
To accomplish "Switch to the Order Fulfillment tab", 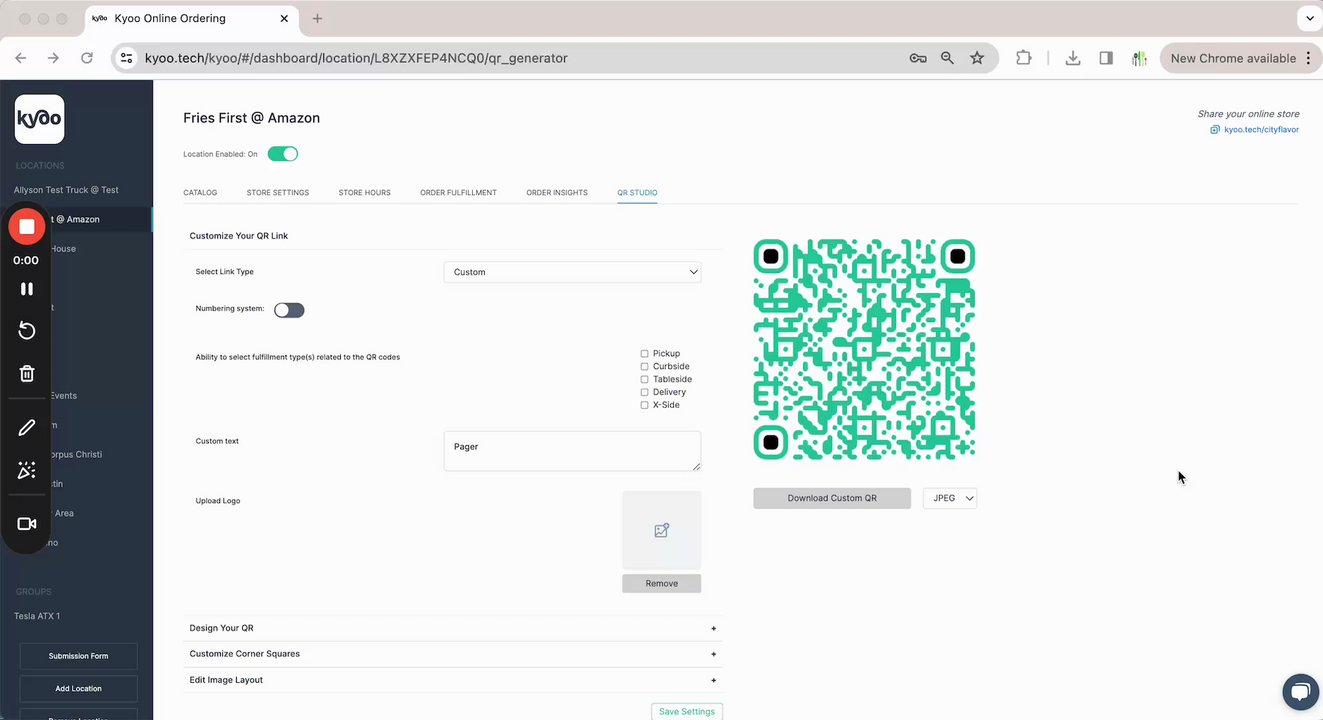I will point(458,192).
